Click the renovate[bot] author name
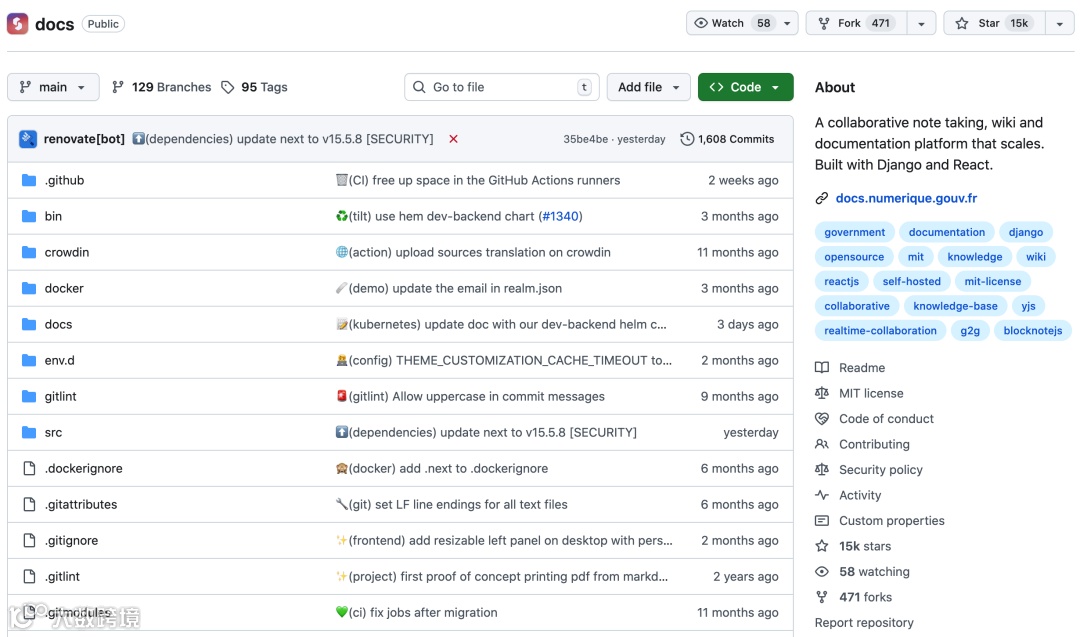Screen dimensions: 1080x637 coord(84,139)
